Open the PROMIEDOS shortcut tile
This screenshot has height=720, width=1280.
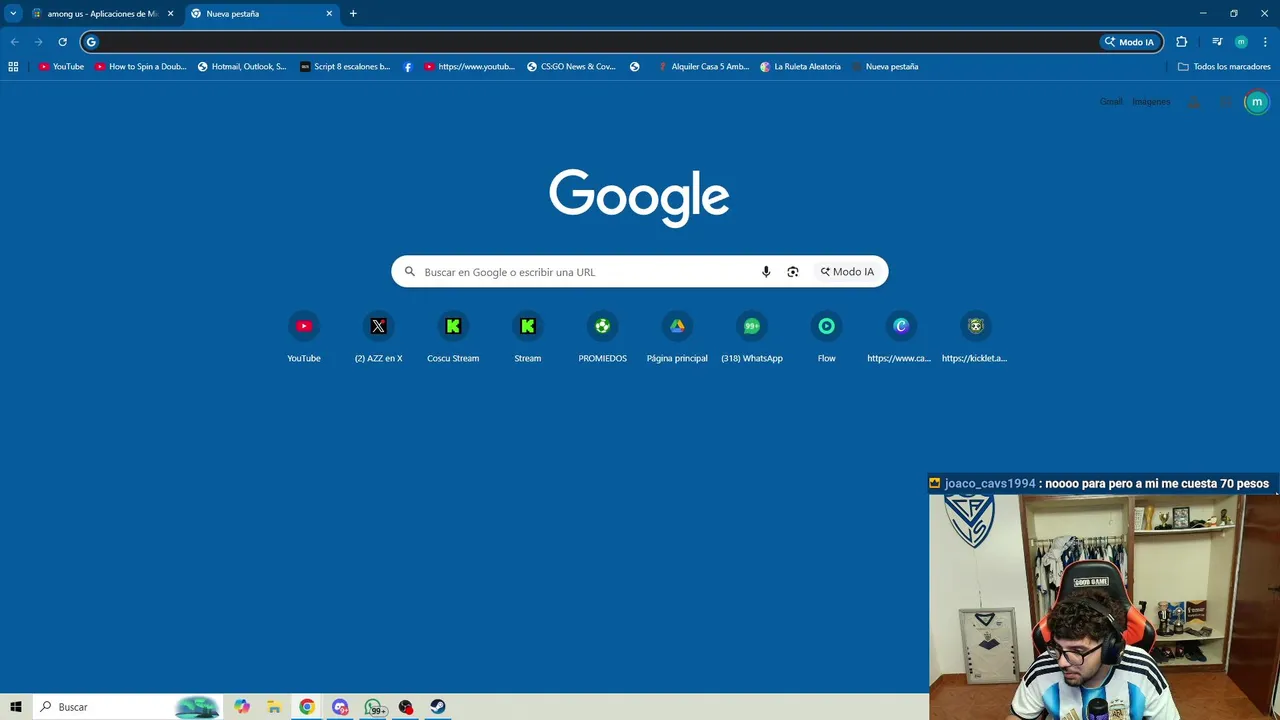point(602,337)
